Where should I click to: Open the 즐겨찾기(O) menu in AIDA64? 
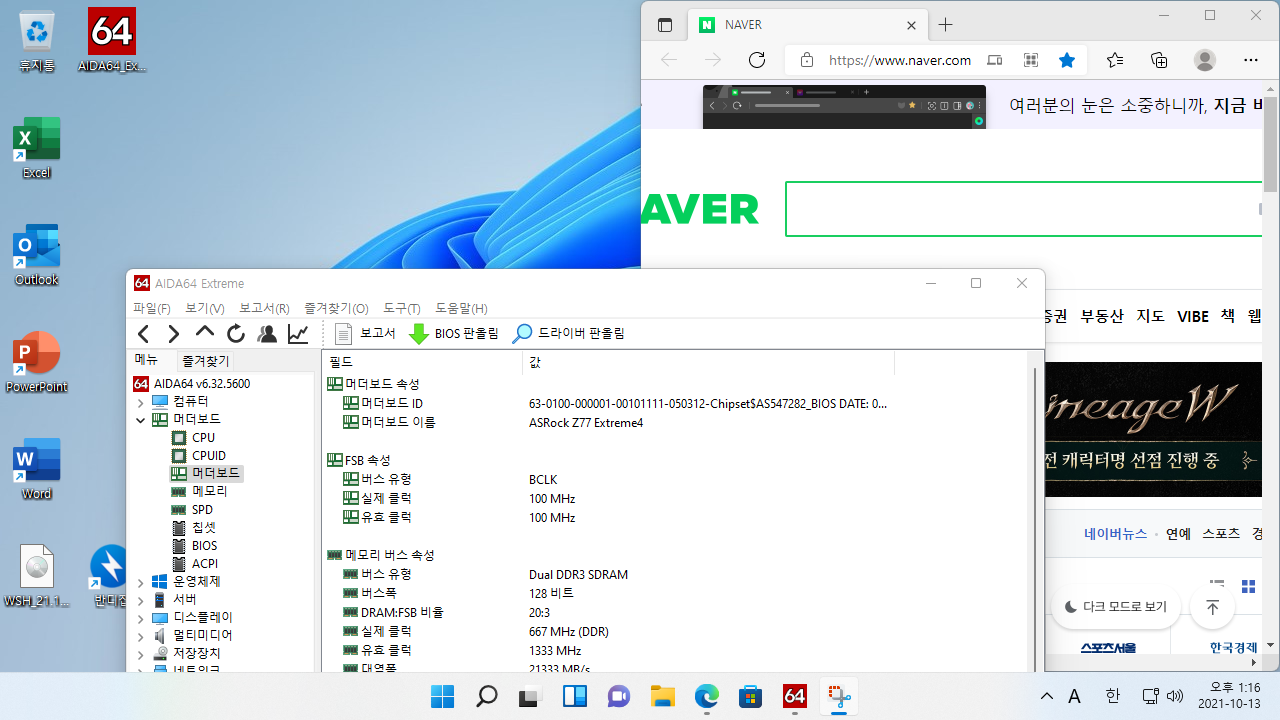[336, 308]
